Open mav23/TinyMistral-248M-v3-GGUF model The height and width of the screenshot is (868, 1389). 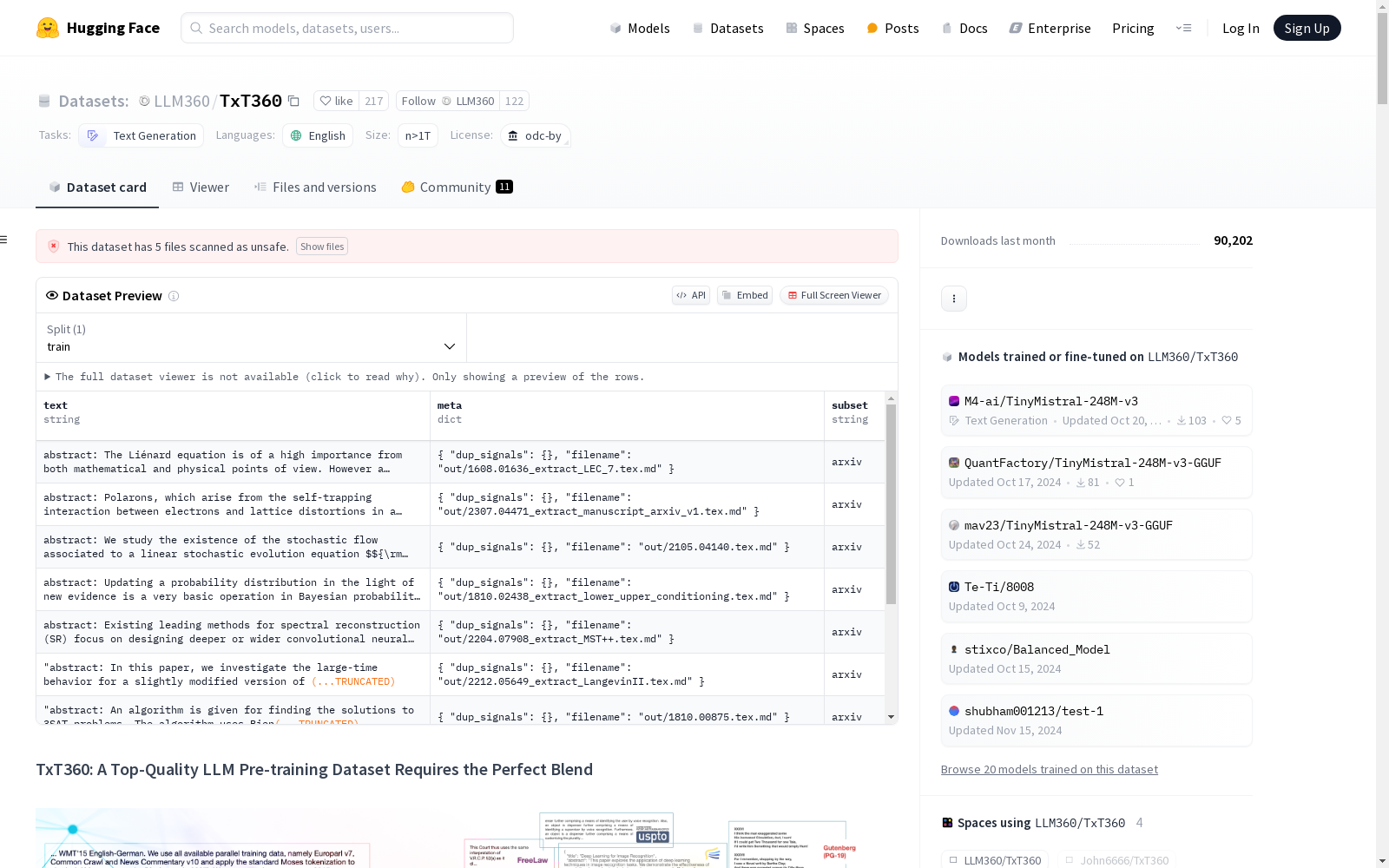1096,535
